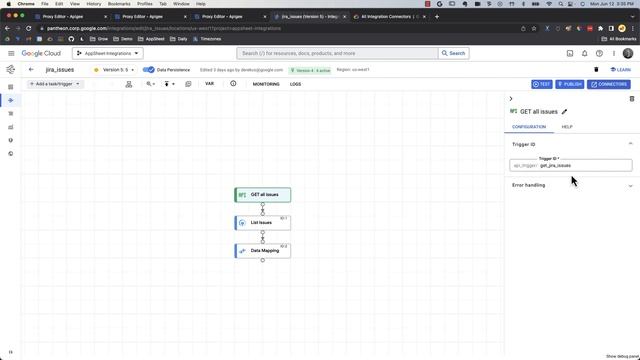The height and width of the screenshot is (360, 640).
Task: Open the Version 5 selector dropdown
Action: [x=114, y=70]
